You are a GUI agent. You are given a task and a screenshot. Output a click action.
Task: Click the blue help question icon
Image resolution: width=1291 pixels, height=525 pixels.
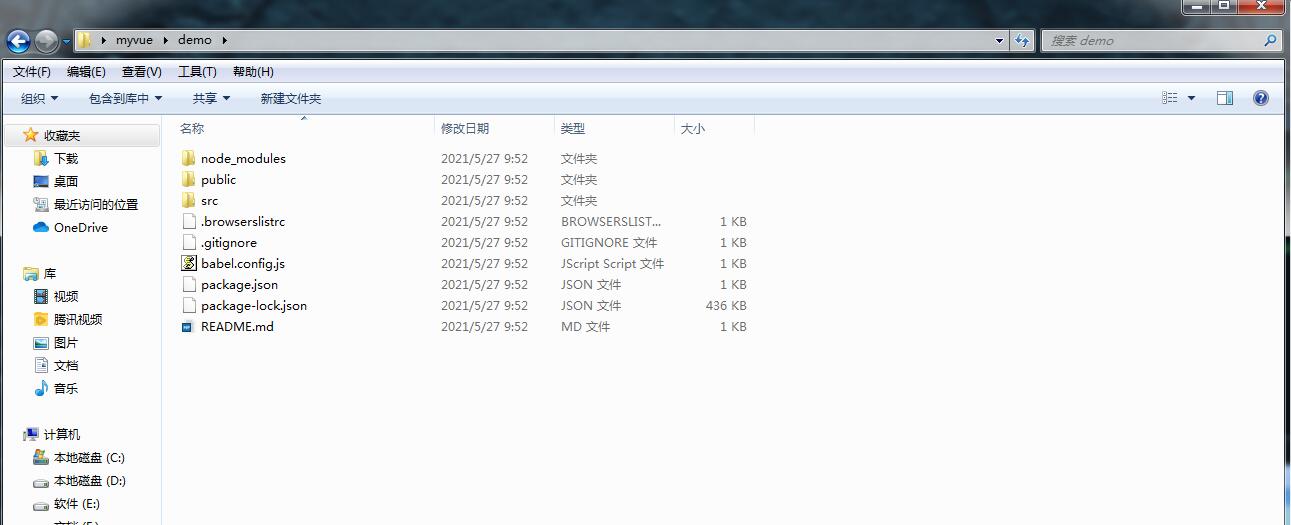click(1261, 98)
